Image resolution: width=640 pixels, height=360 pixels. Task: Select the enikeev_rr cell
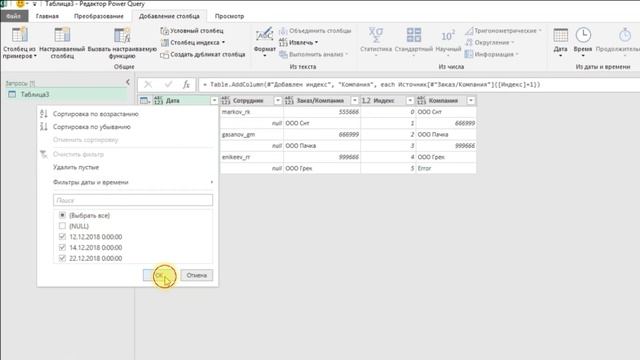[252, 157]
